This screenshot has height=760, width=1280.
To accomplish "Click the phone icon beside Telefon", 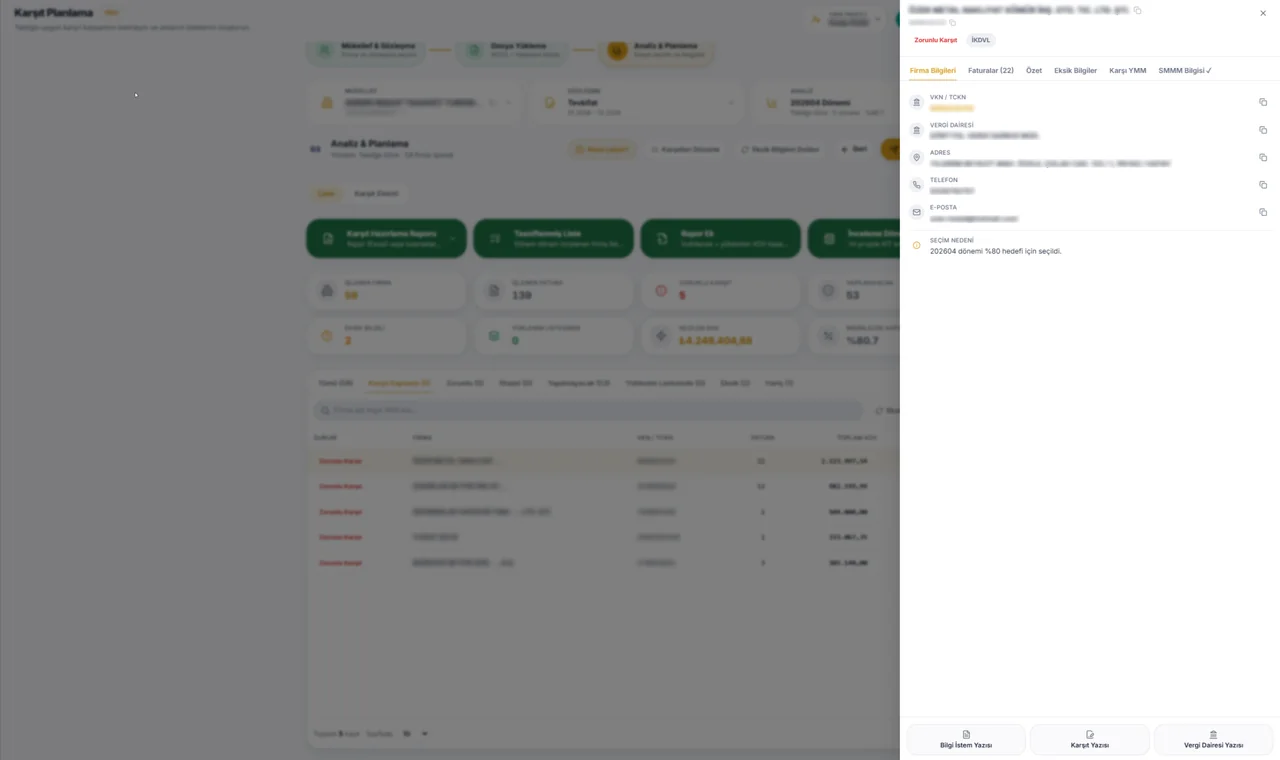I will tap(916, 185).
